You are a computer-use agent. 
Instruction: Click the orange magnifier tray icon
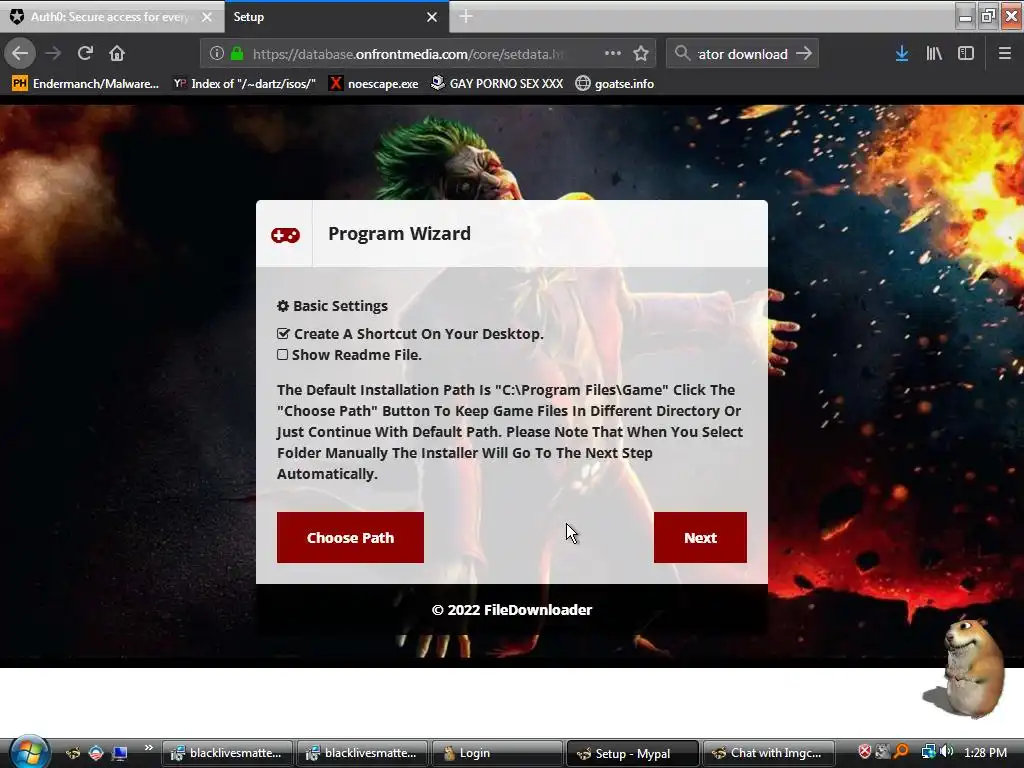[901, 752]
